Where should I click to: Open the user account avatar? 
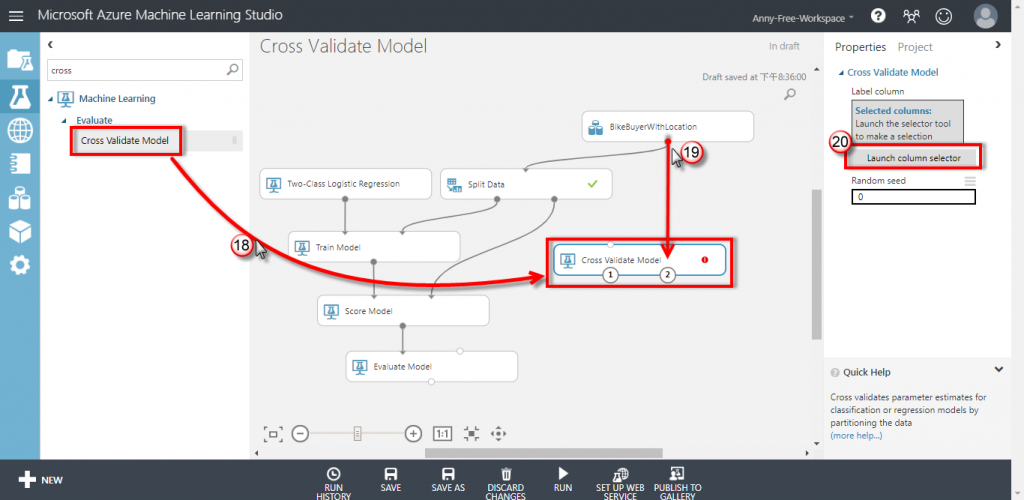[x=985, y=16]
